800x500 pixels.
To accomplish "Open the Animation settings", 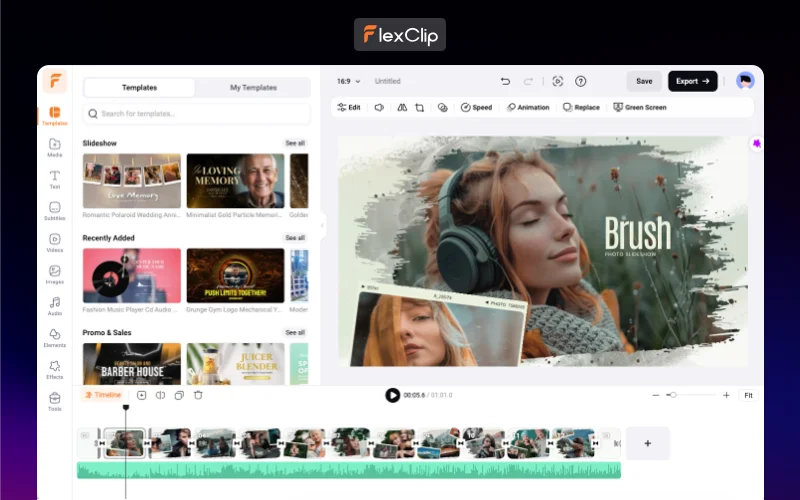I will tap(528, 107).
